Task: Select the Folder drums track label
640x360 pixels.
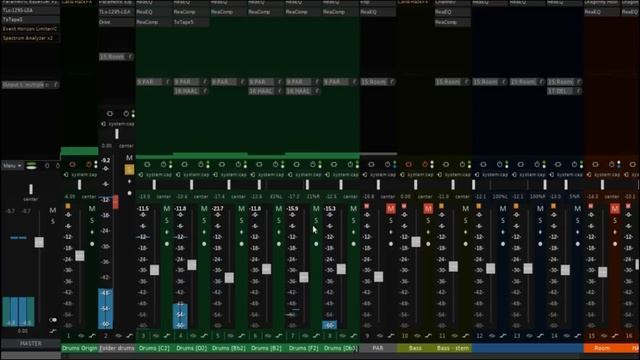Action: click(117, 348)
